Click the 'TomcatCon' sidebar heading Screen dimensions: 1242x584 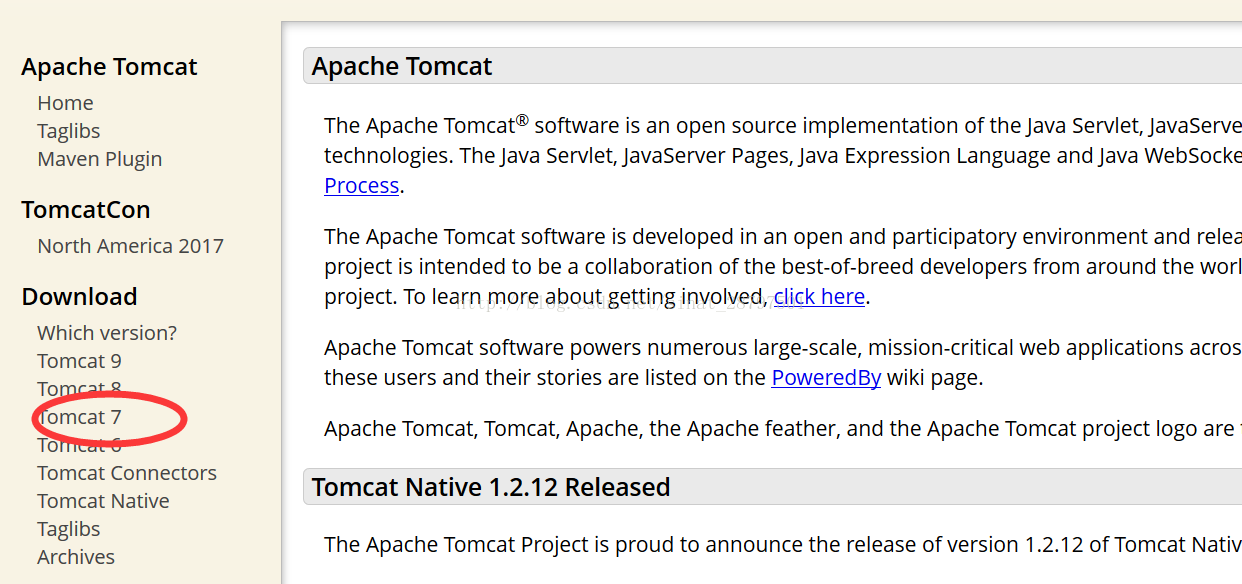[86, 210]
